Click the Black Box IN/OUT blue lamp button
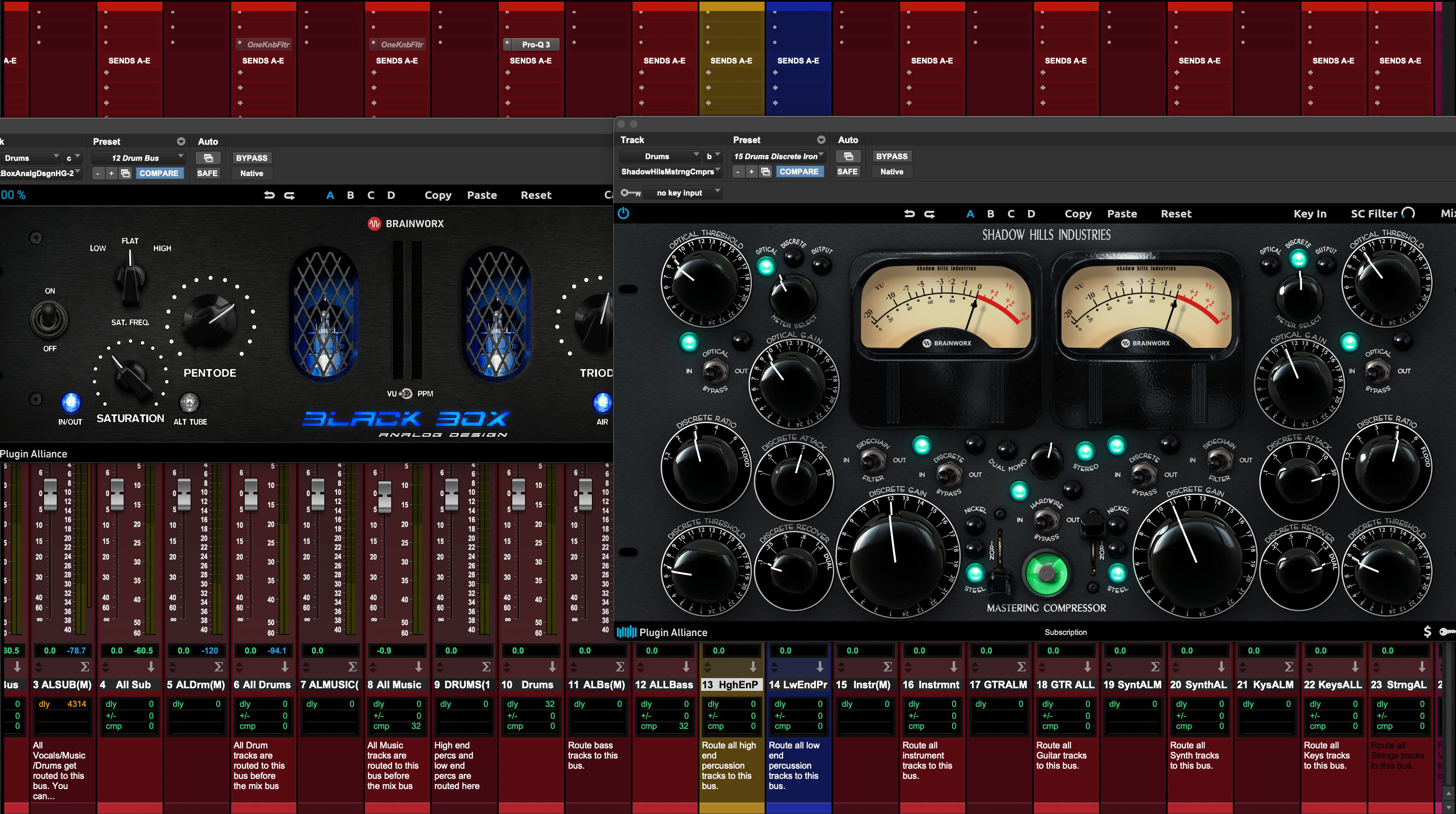This screenshot has height=814, width=1456. 70,403
